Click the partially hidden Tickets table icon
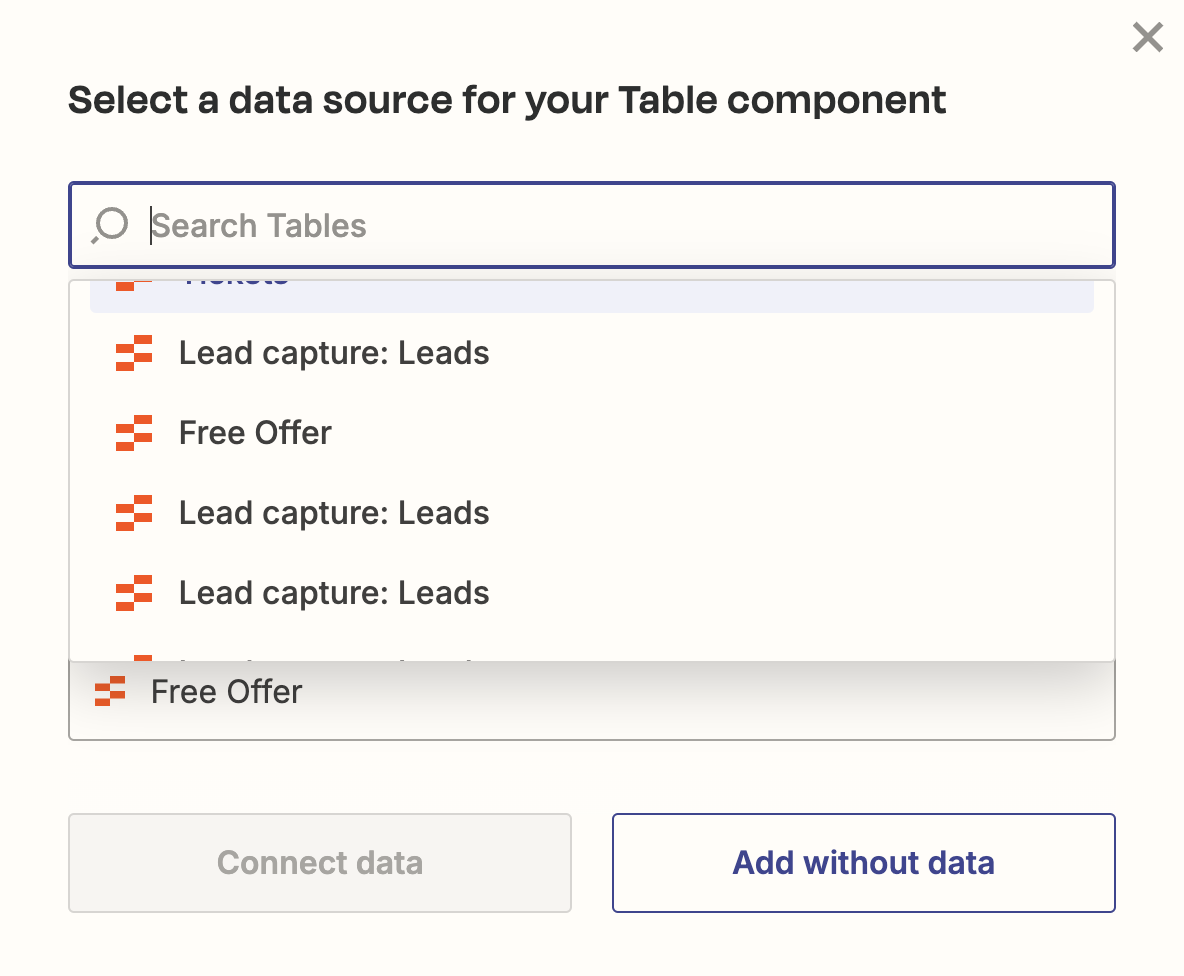The height and width of the screenshot is (976, 1184). click(x=133, y=286)
